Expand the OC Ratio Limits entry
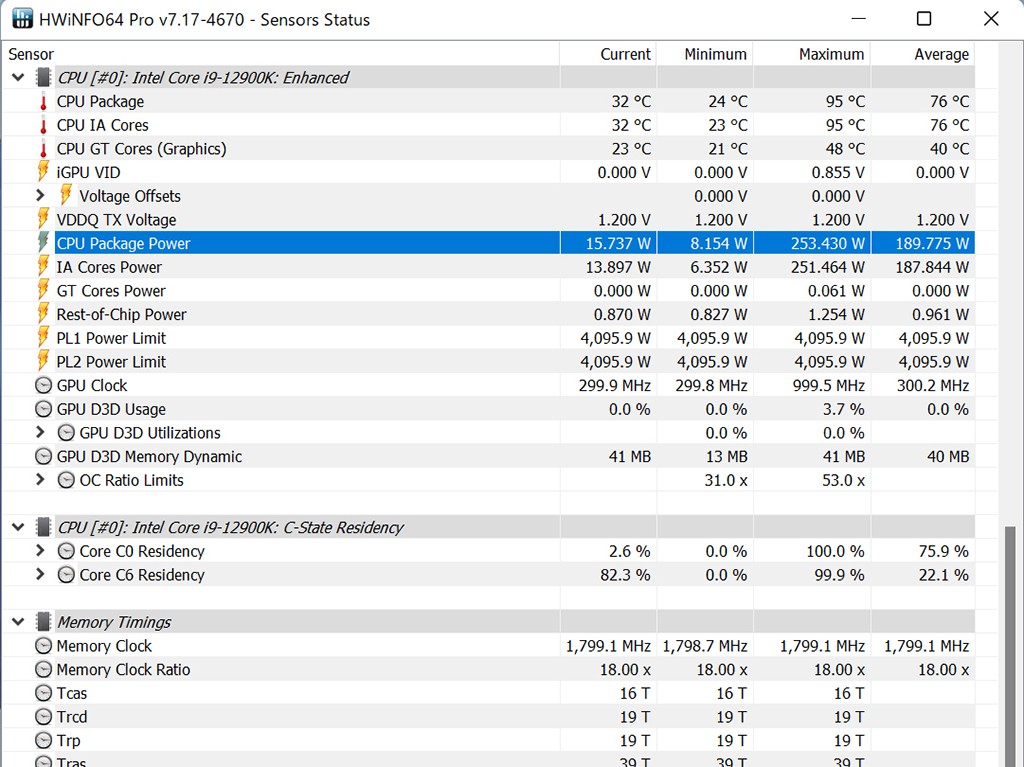 click(x=40, y=480)
